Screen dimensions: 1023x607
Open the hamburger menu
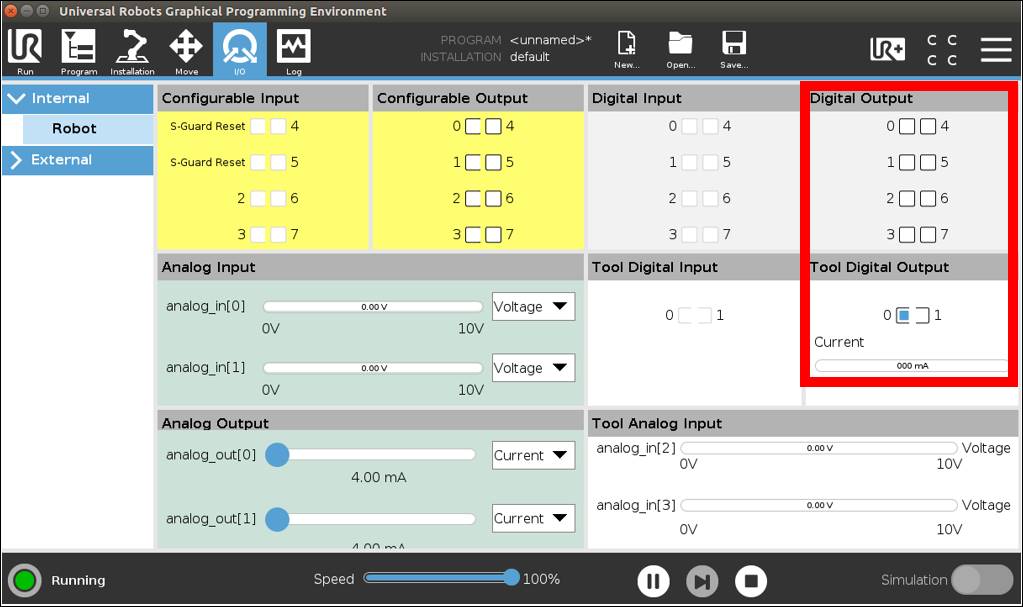(x=996, y=50)
